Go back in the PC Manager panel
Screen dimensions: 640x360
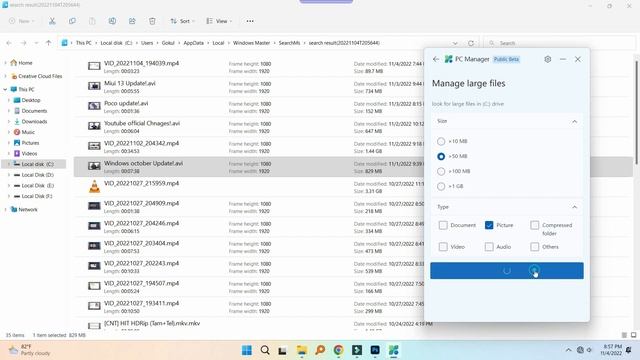436,59
